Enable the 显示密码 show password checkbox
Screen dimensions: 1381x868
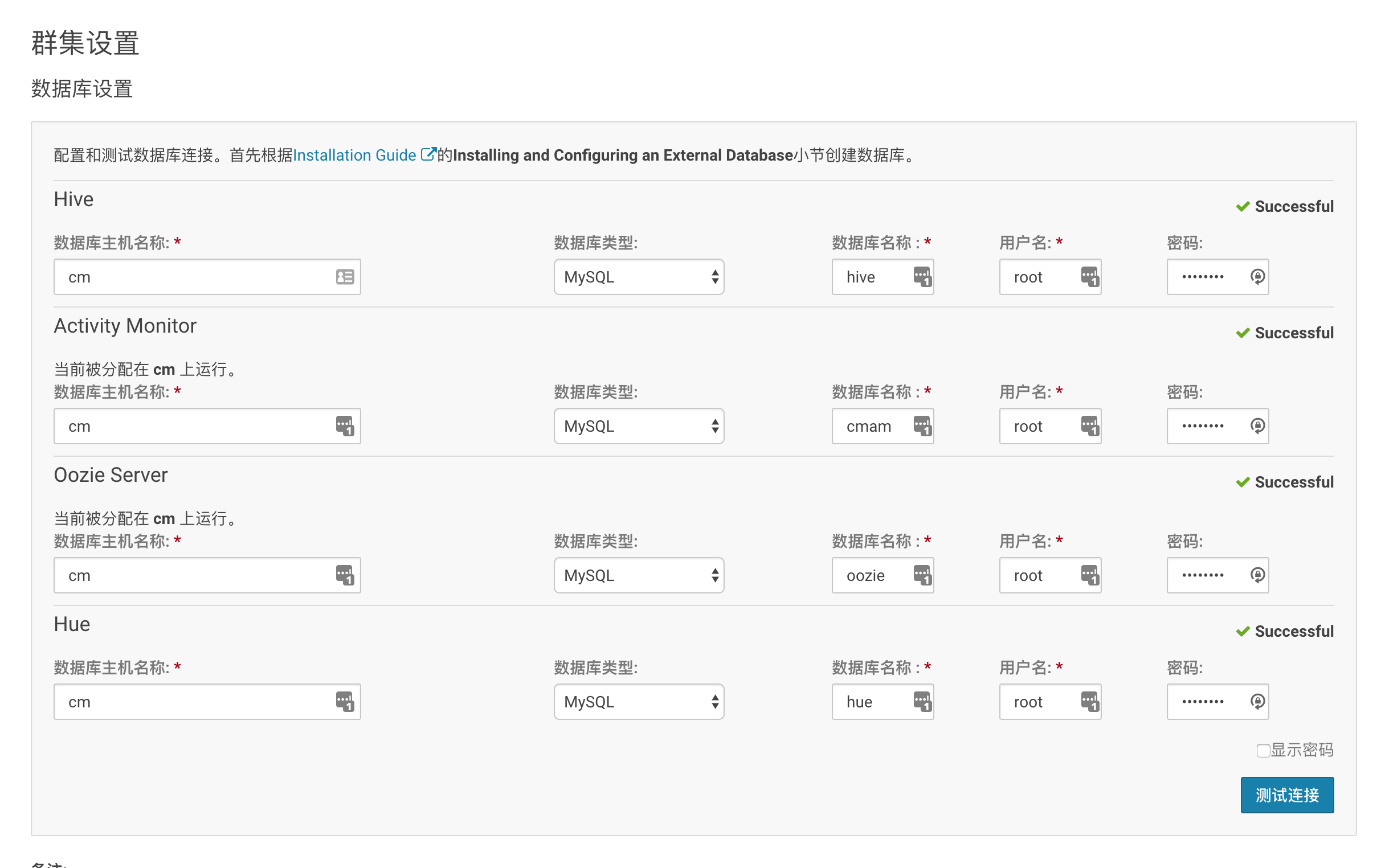(x=1262, y=751)
